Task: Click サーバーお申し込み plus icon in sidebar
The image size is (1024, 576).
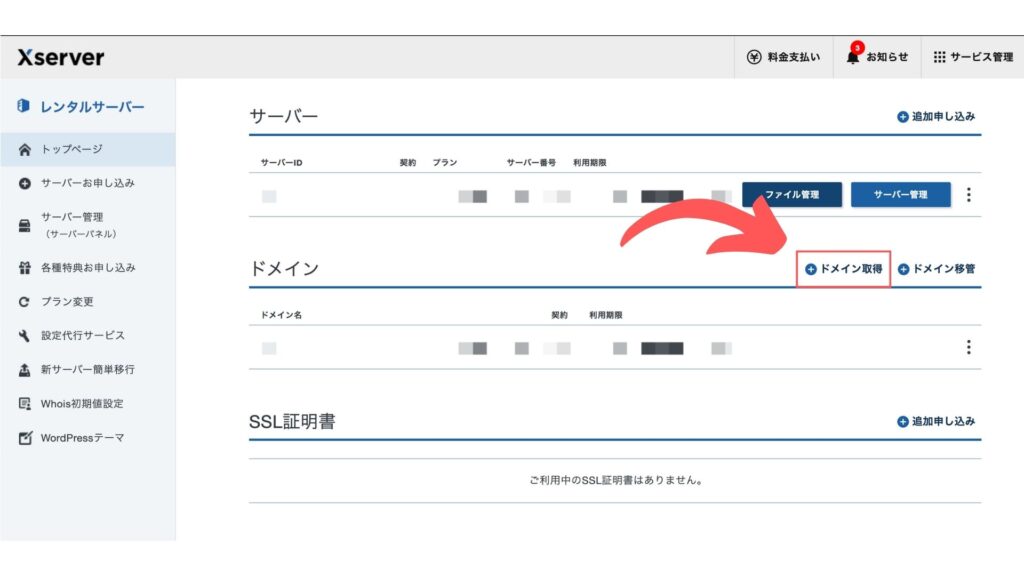Action: click(25, 184)
